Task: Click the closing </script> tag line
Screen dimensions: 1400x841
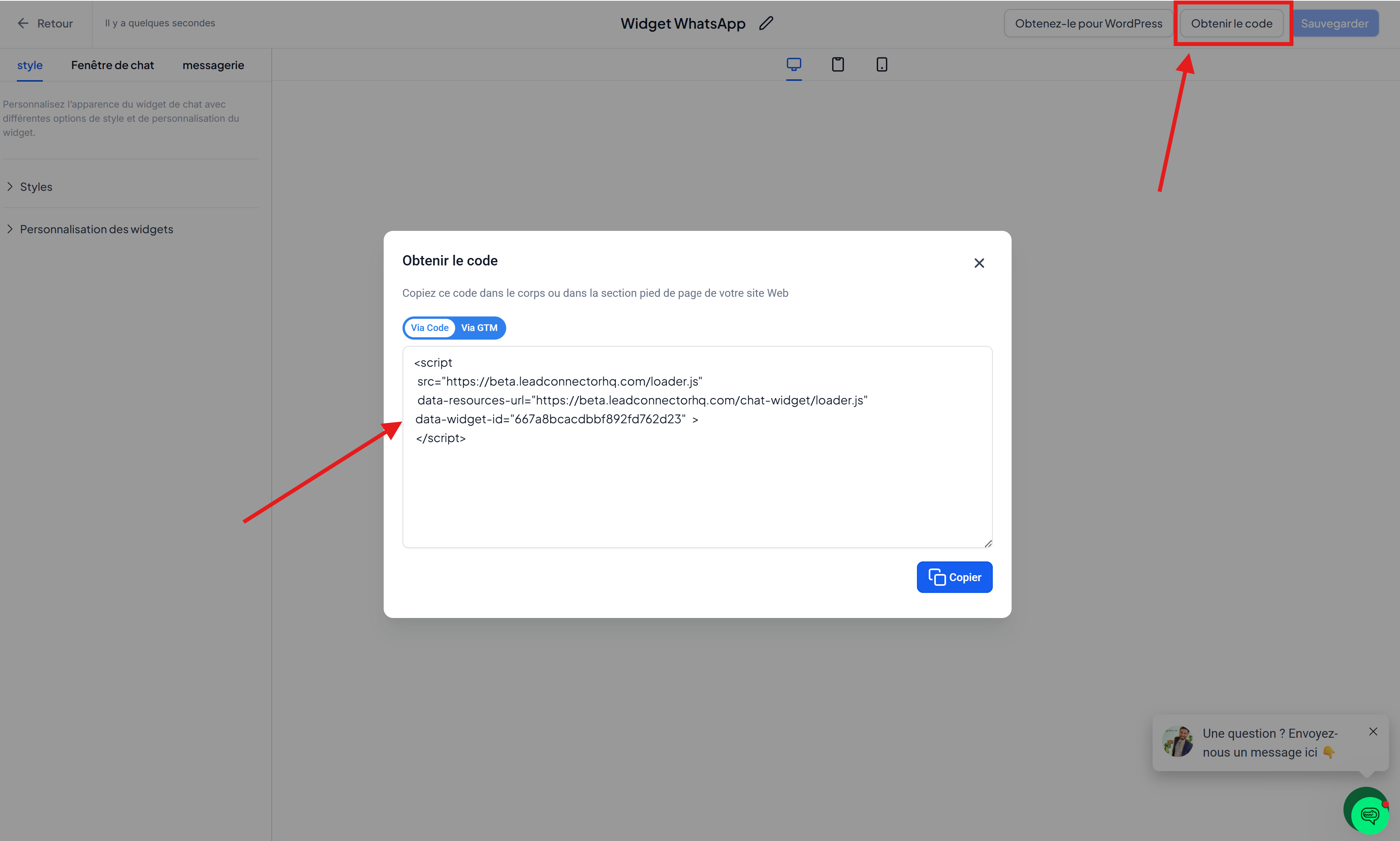Action: tap(440, 438)
